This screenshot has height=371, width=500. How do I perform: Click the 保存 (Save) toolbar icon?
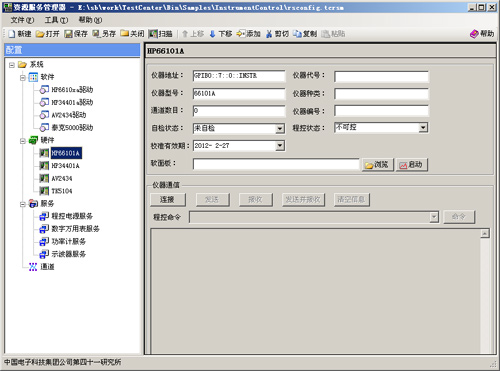pos(68,34)
